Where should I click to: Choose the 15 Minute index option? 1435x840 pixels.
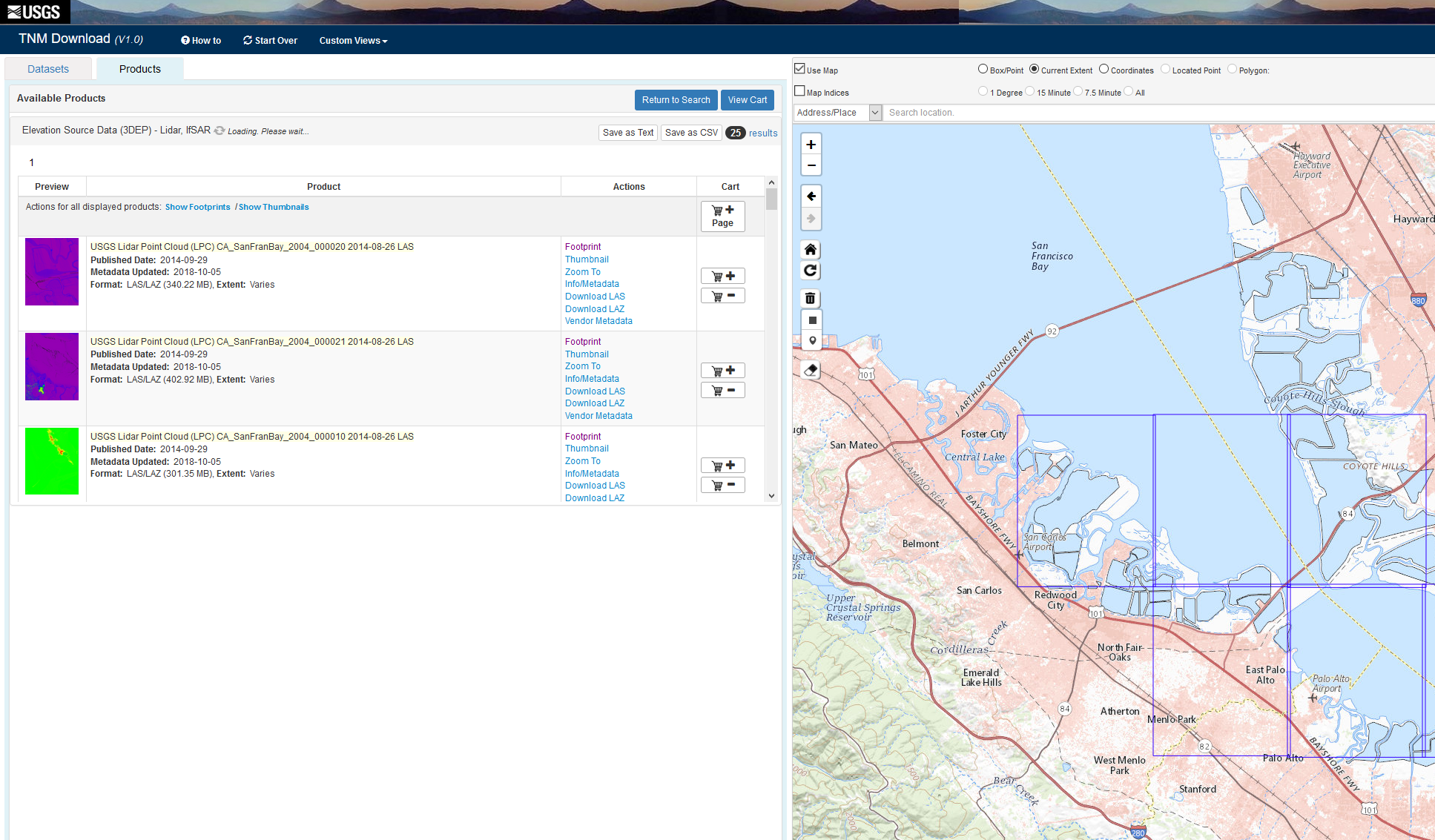[x=1029, y=91]
